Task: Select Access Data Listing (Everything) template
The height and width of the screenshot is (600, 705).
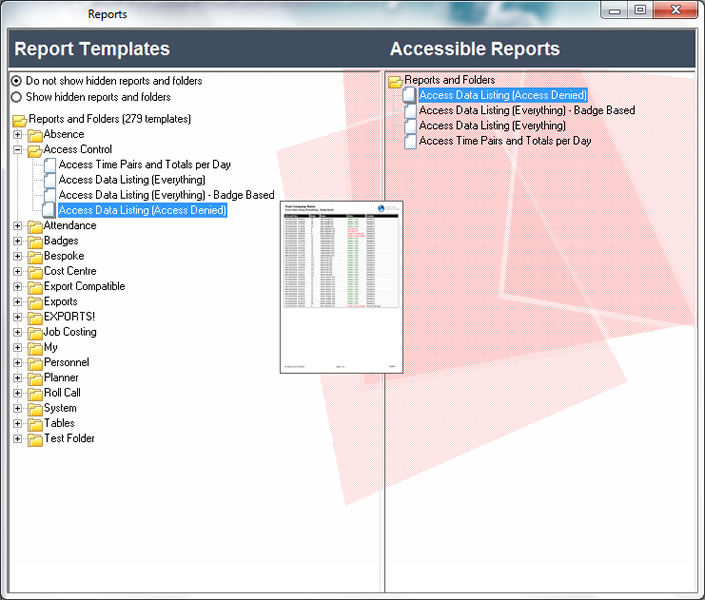Action: (x=131, y=180)
